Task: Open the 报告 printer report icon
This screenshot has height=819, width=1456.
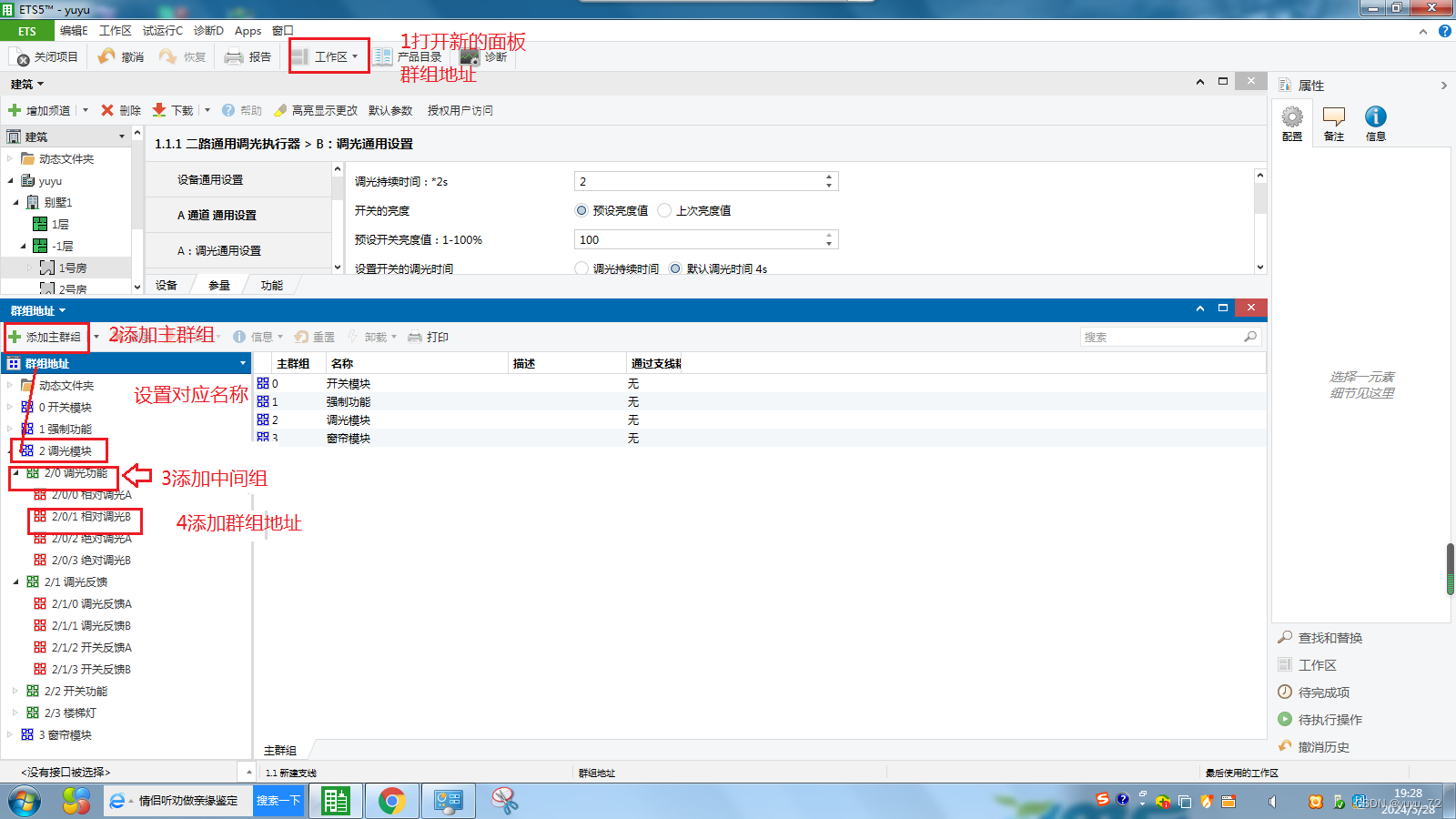Action: 234,56
